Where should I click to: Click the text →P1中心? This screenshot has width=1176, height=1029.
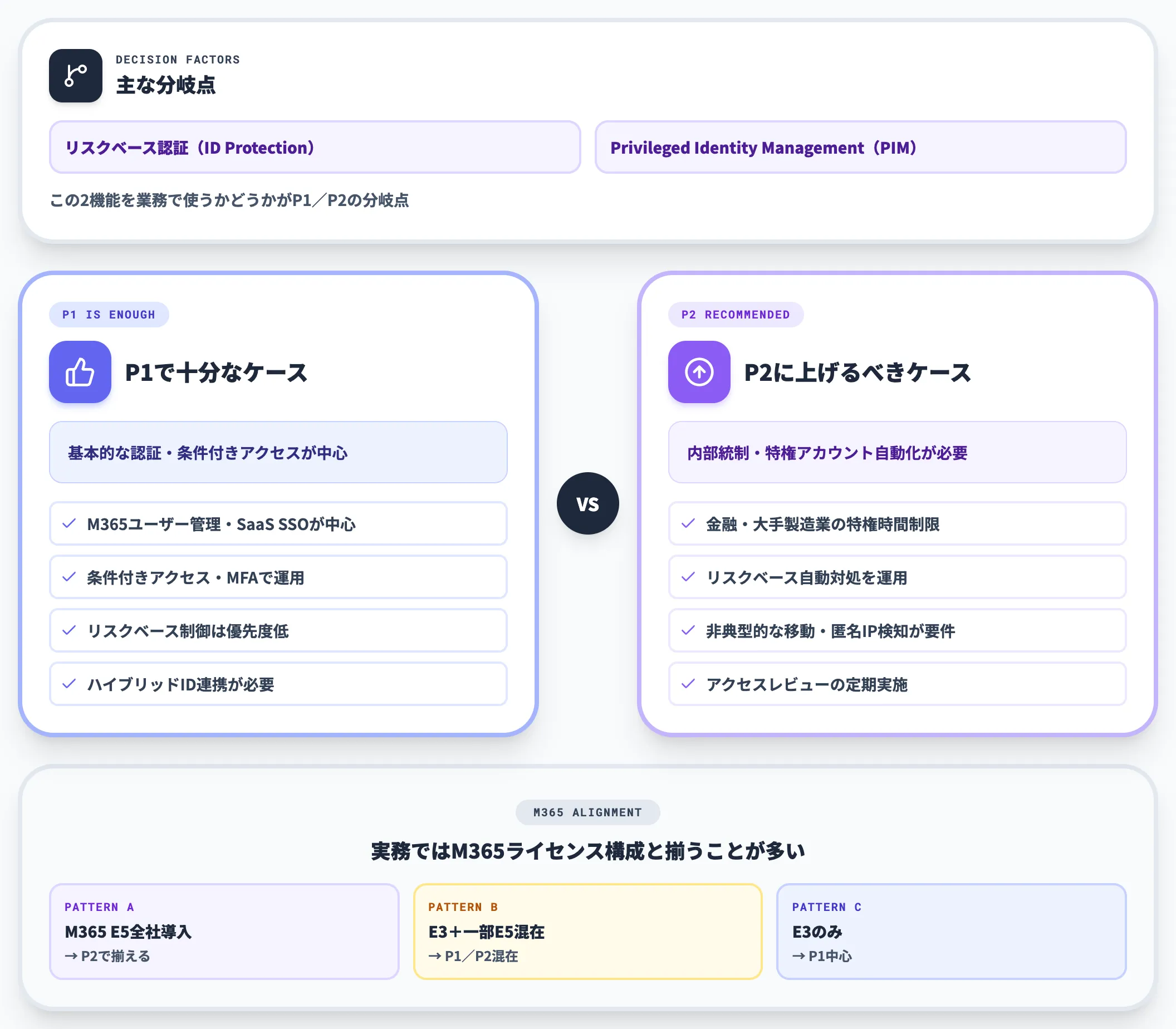(x=822, y=956)
